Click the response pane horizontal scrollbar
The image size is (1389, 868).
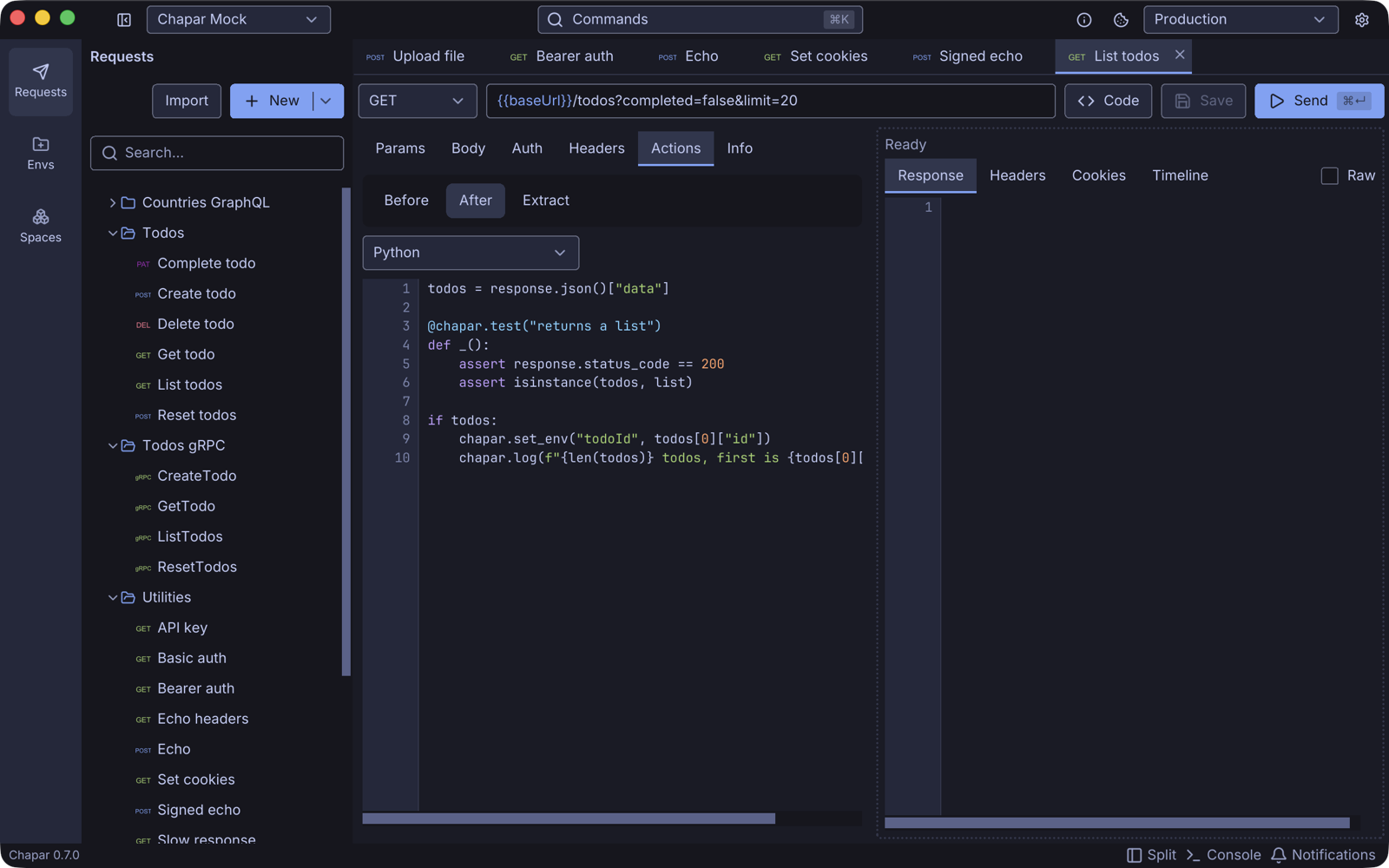[x=1117, y=823]
